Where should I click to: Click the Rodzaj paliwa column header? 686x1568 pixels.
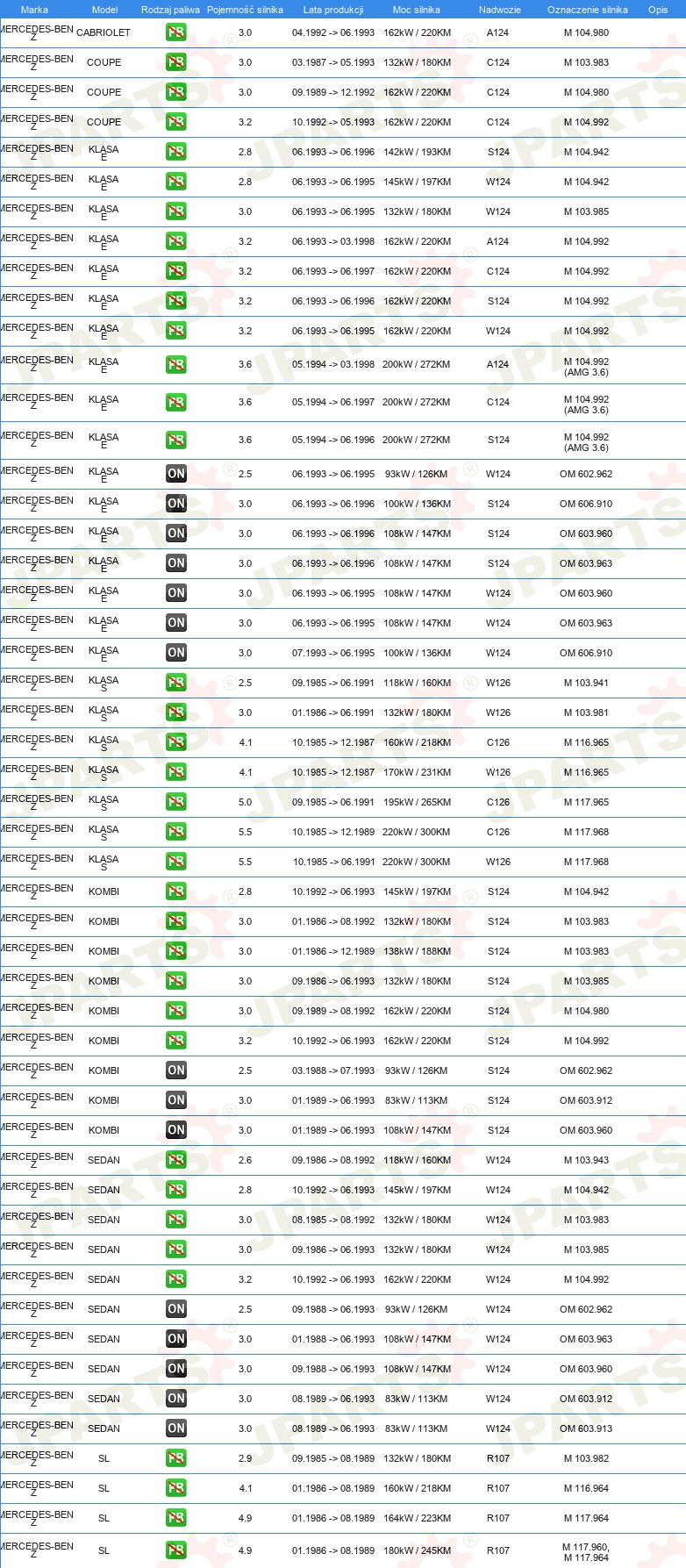(x=170, y=10)
